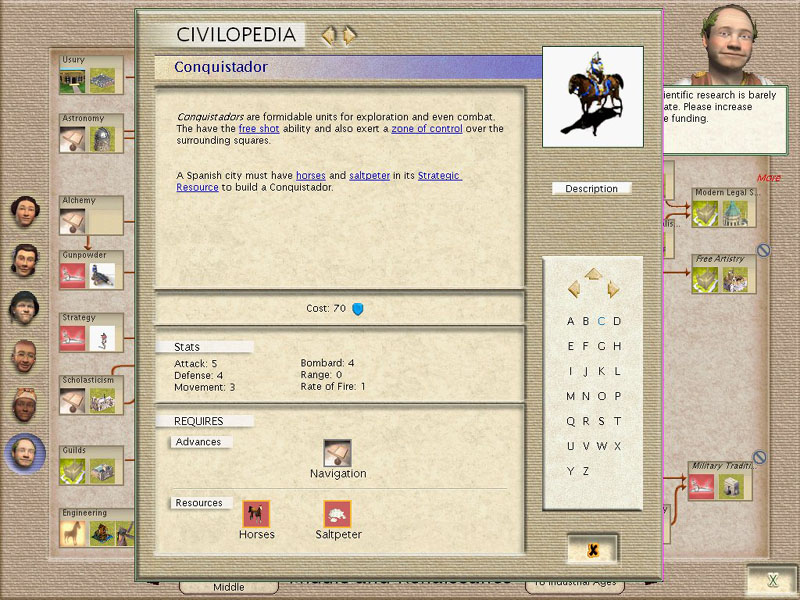Switch to the Description tab
Viewport: 800px width, 600px height.
pos(592,188)
